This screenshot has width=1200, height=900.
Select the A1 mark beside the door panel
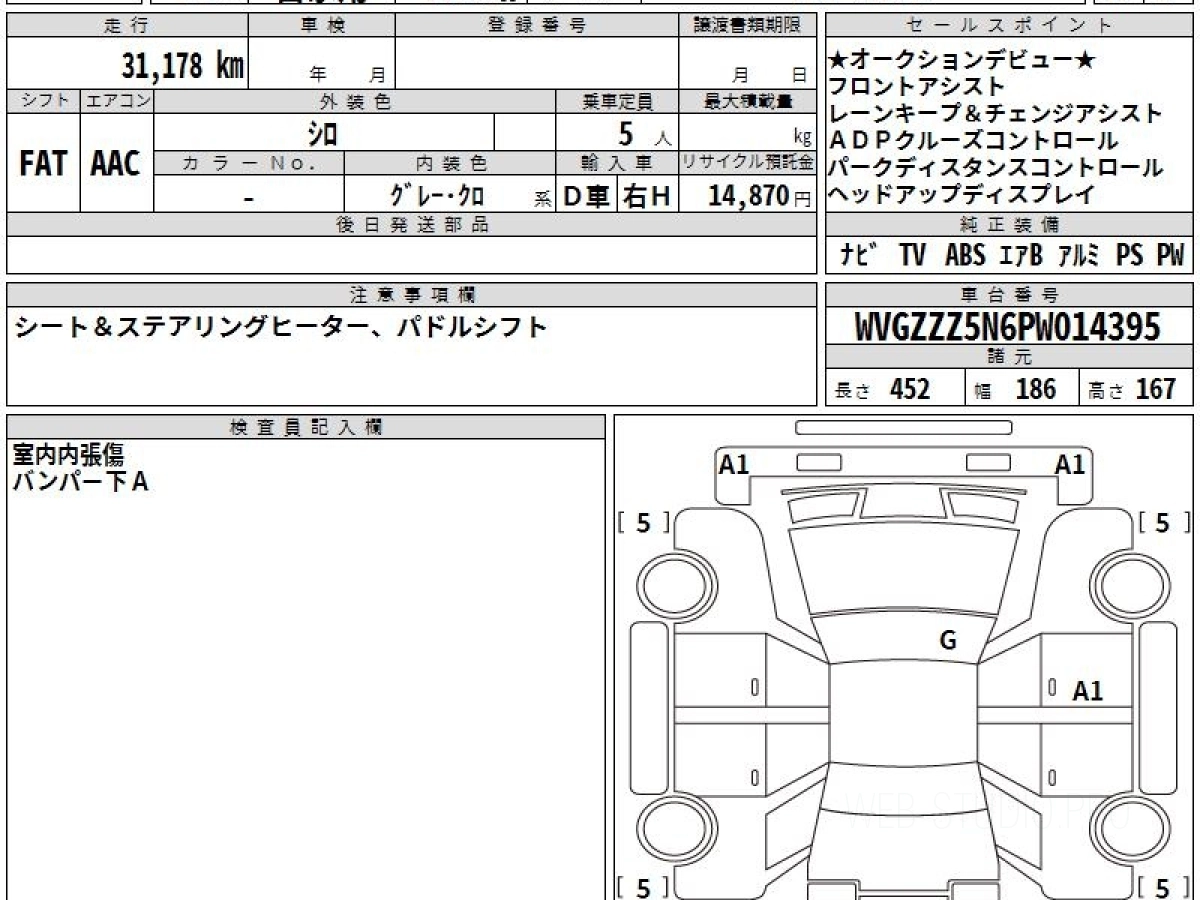tap(1088, 690)
